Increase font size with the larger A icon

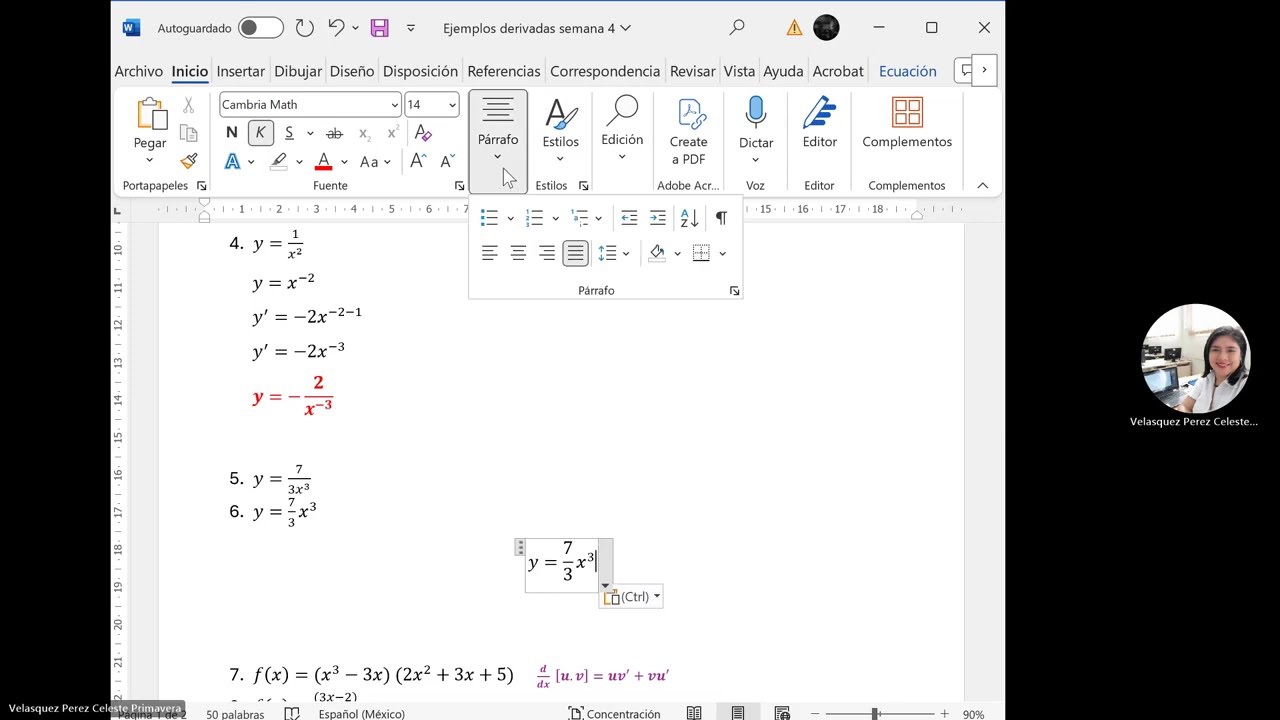(418, 161)
